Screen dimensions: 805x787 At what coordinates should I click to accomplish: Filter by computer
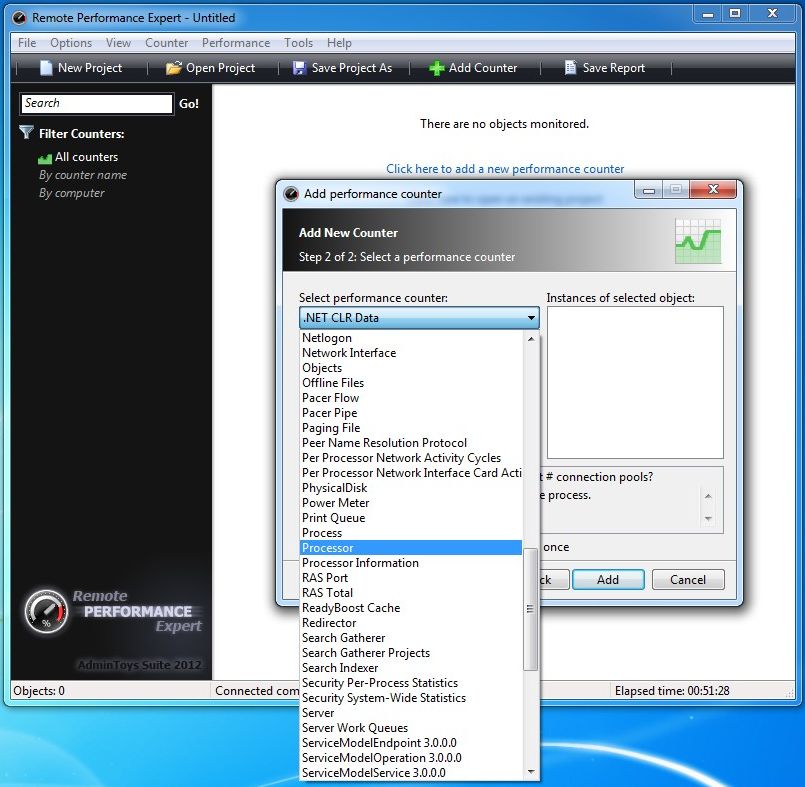point(71,193)
